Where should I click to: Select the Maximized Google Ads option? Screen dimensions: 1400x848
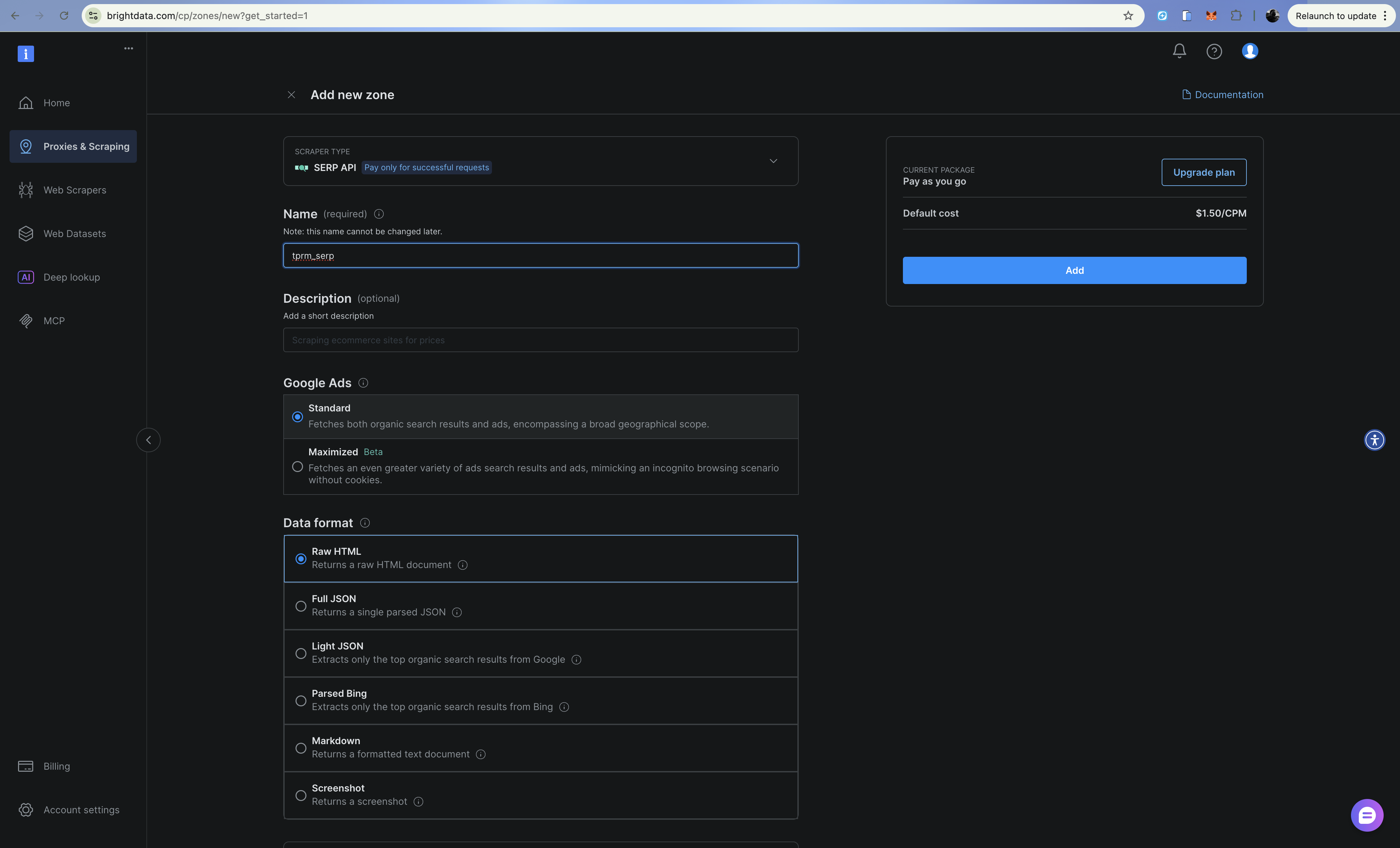(297, 467)
